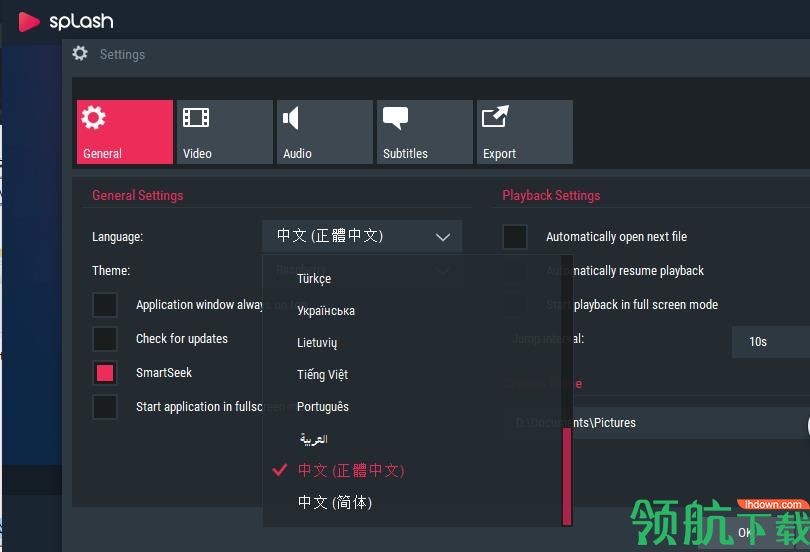Image resolution: width=810 pixels, height=552 pixels.
Task: Open the General settings tab
Action: point(124,132)
